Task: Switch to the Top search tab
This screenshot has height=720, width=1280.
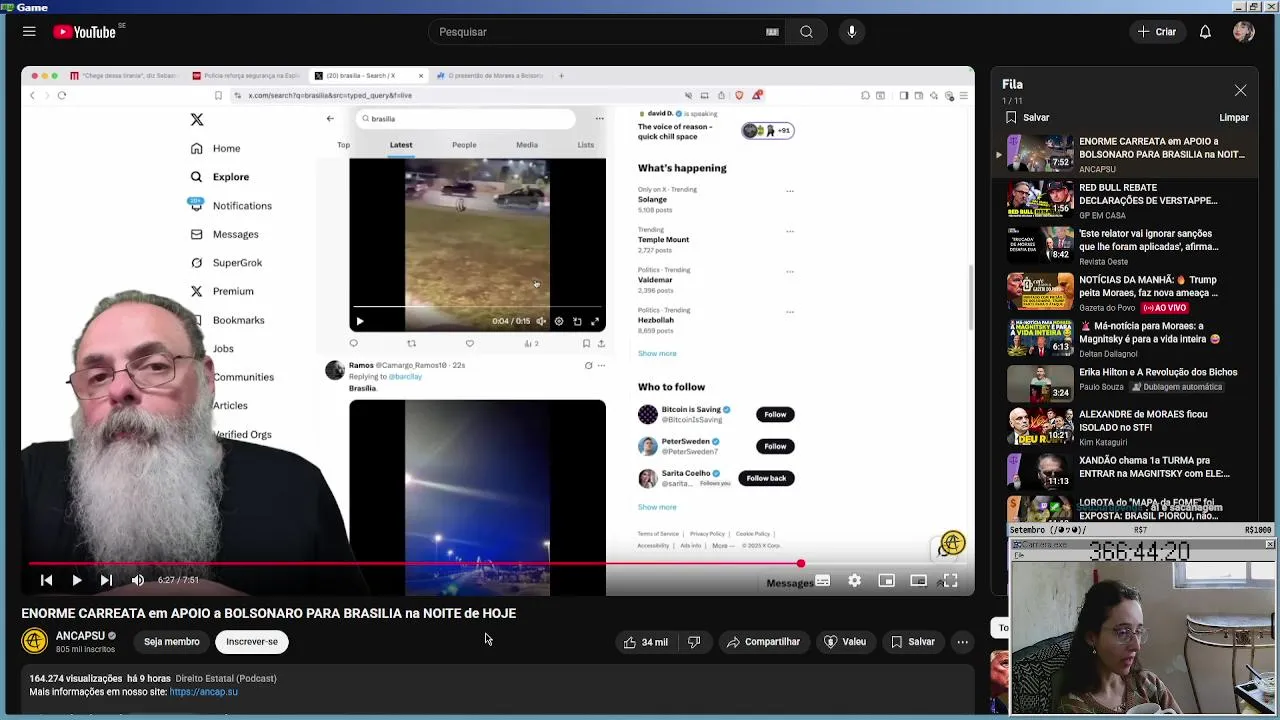Action: tap(343, 145)
